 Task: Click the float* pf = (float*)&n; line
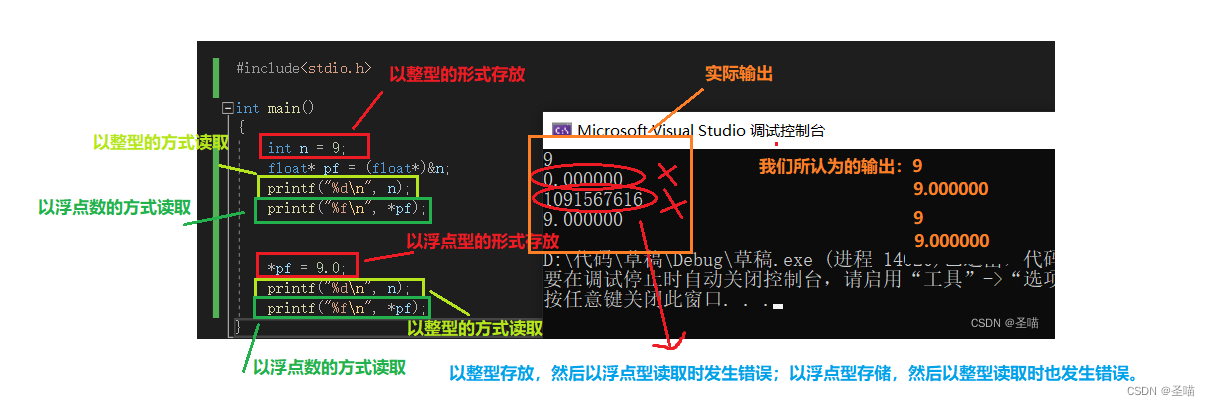tap(358, 167)
